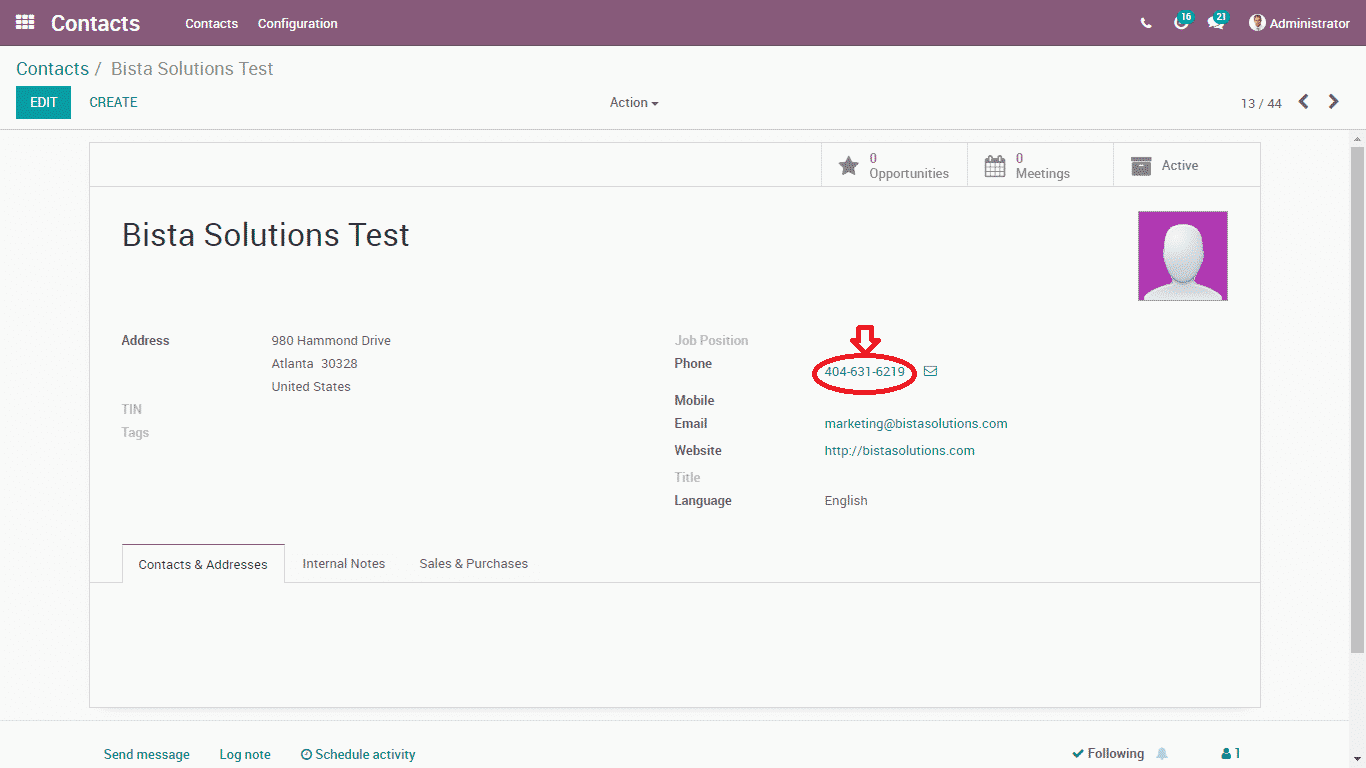This screenshot has width=1366, height=768.
Task: Click the Active status label
Action: click(x=1180, y=166)
